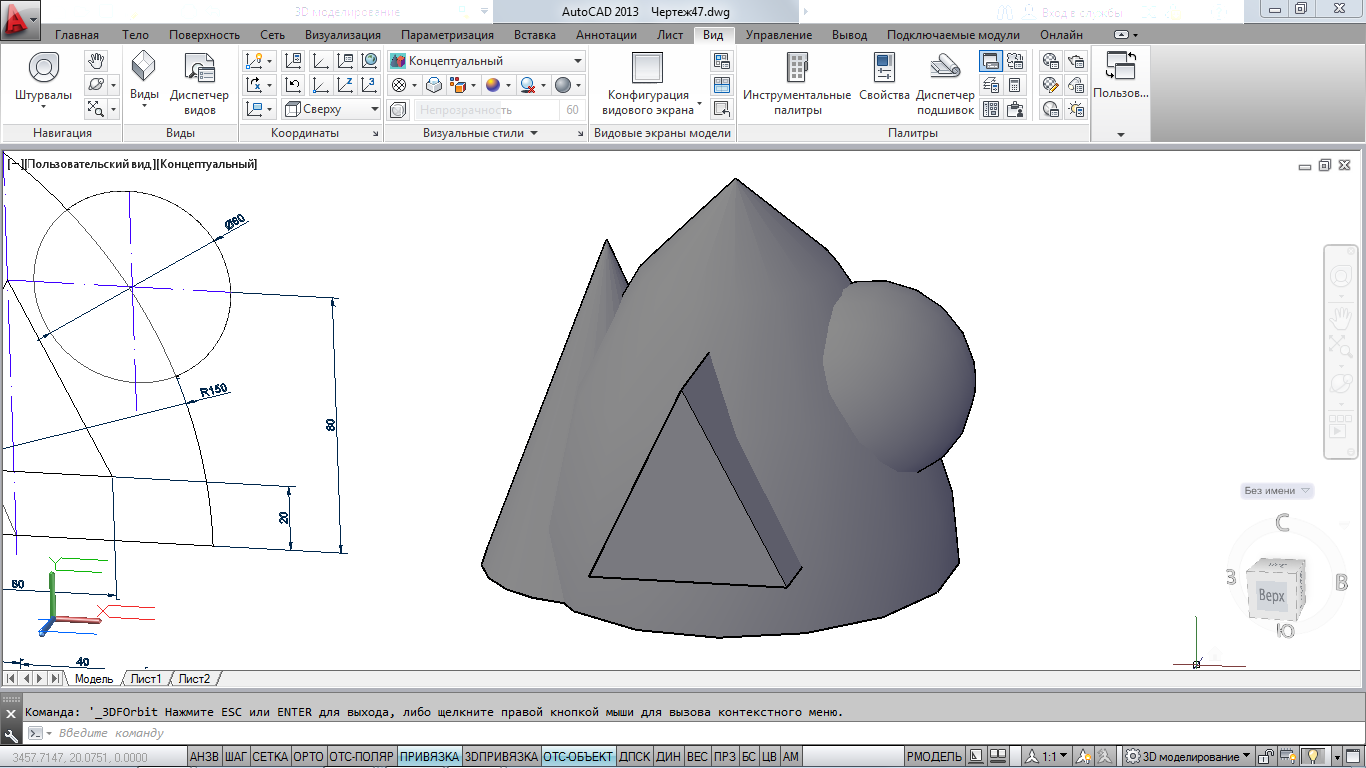Switch to the Лист1 layout tab
Image resolution: width=1366 pixels, height=768 pixels.
click(x=146, y=679)
